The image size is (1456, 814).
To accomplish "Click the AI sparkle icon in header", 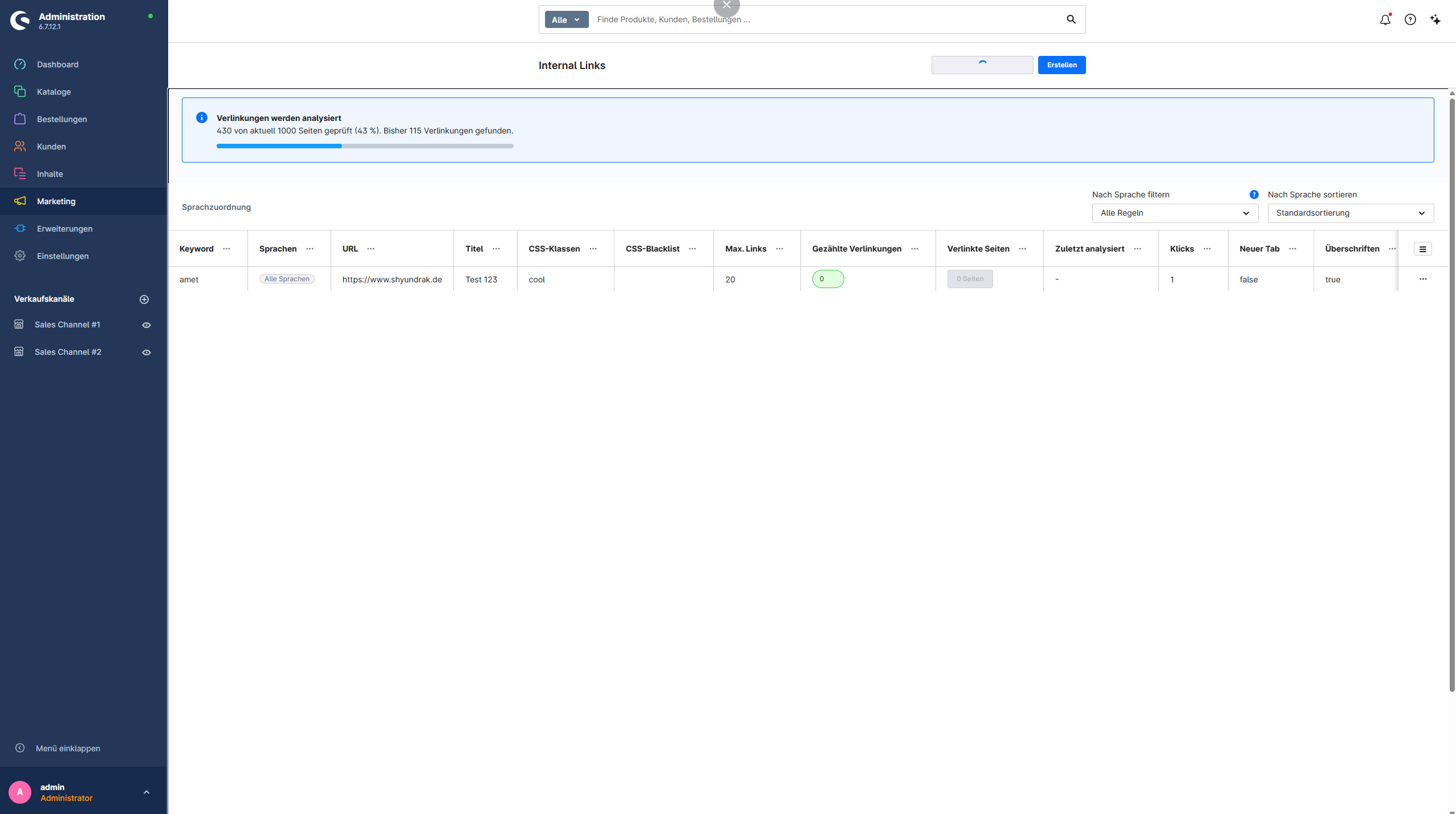I will click(x=1435, y=19).
